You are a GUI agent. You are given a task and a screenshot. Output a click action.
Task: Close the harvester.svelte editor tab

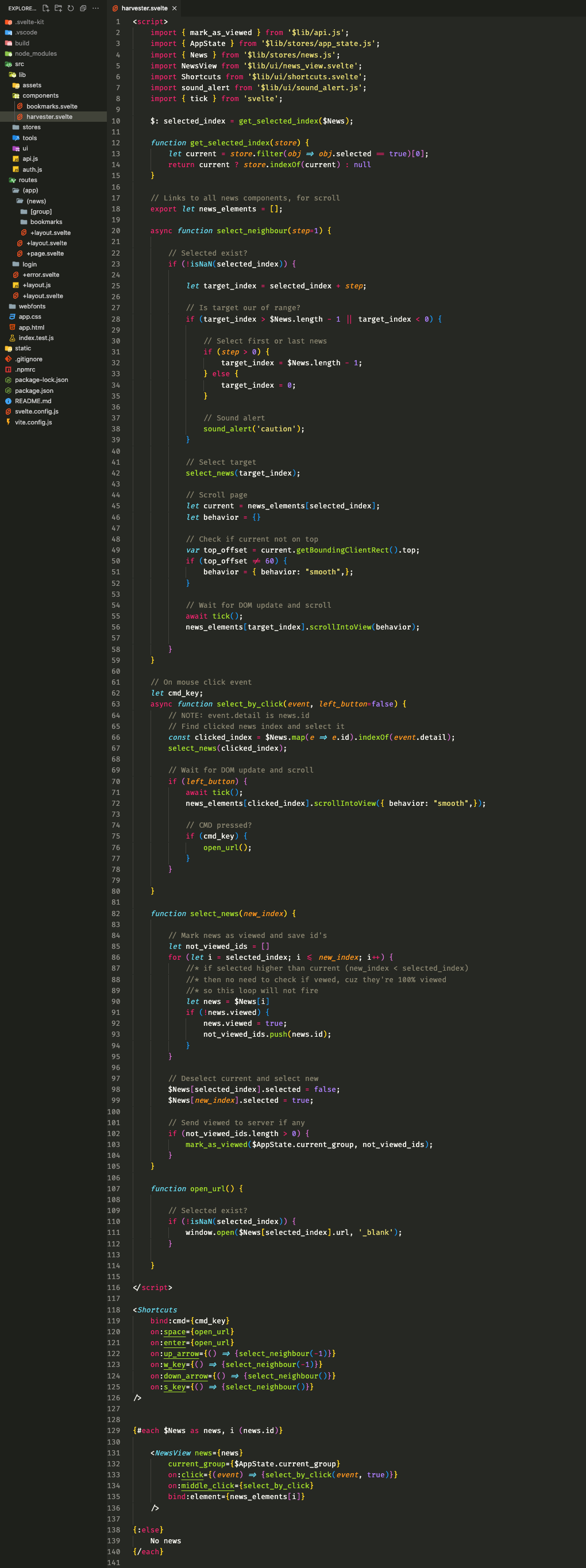tap(174, 8)
